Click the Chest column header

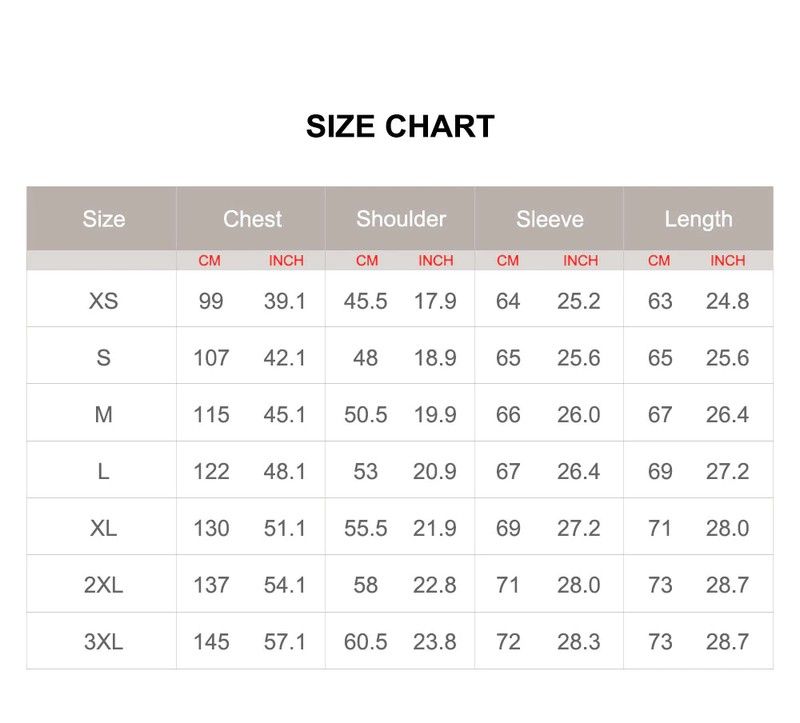tap(252, 219)
